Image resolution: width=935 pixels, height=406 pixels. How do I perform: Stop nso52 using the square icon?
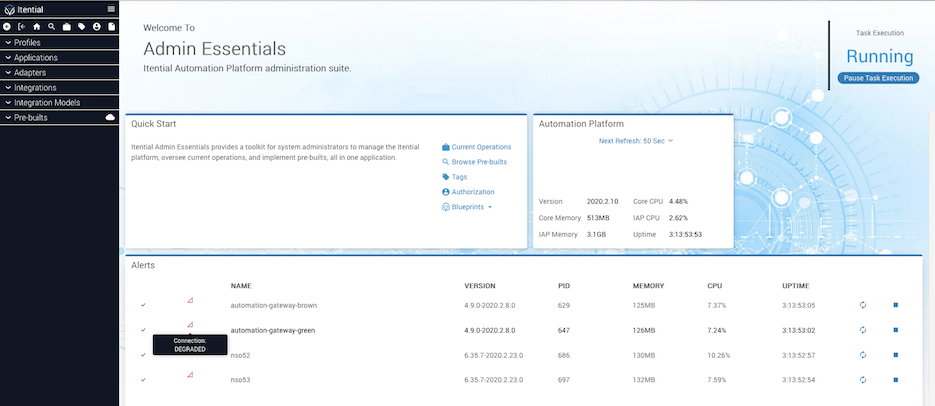click(896, 355)
